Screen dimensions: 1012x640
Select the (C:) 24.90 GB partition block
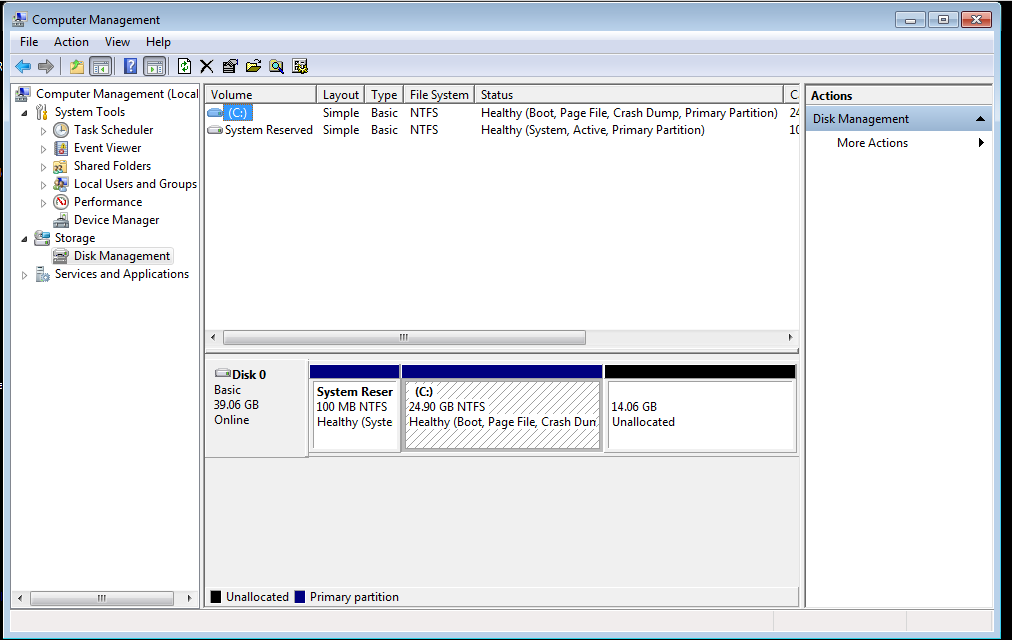(x=502, y=409)
